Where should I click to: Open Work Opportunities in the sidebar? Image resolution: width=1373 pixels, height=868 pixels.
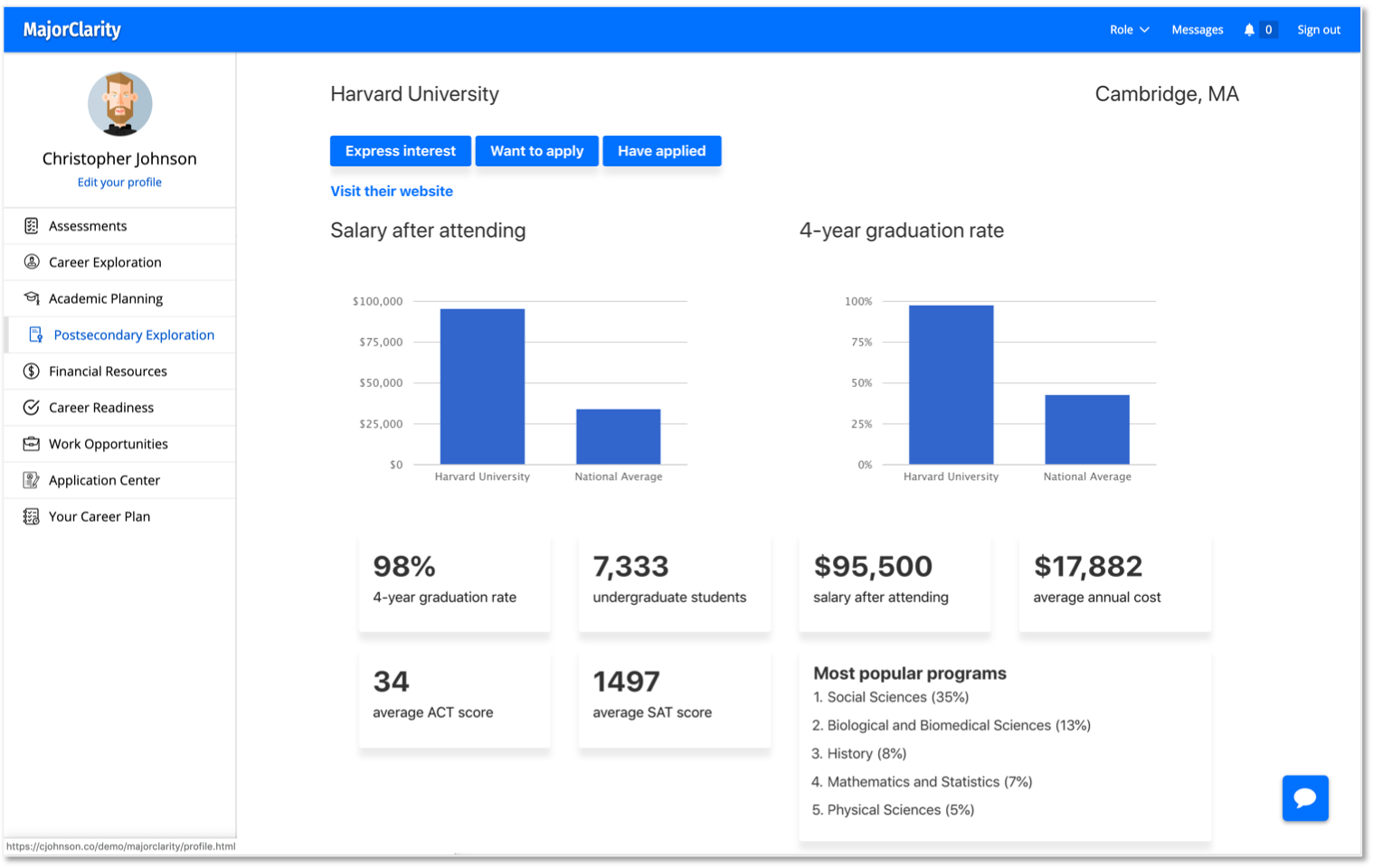(120, 444)
